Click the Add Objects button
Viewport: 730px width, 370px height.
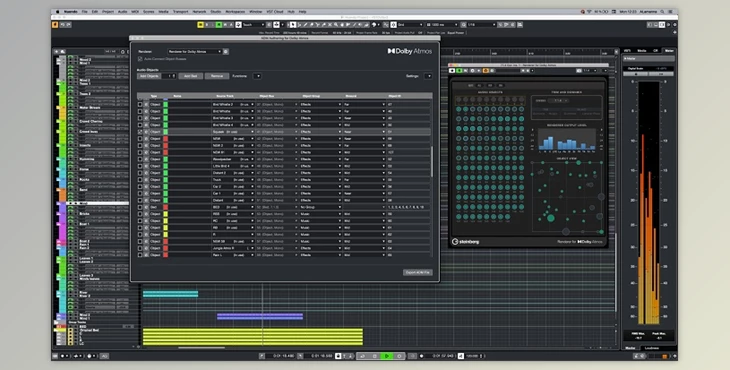click(149, 76)
